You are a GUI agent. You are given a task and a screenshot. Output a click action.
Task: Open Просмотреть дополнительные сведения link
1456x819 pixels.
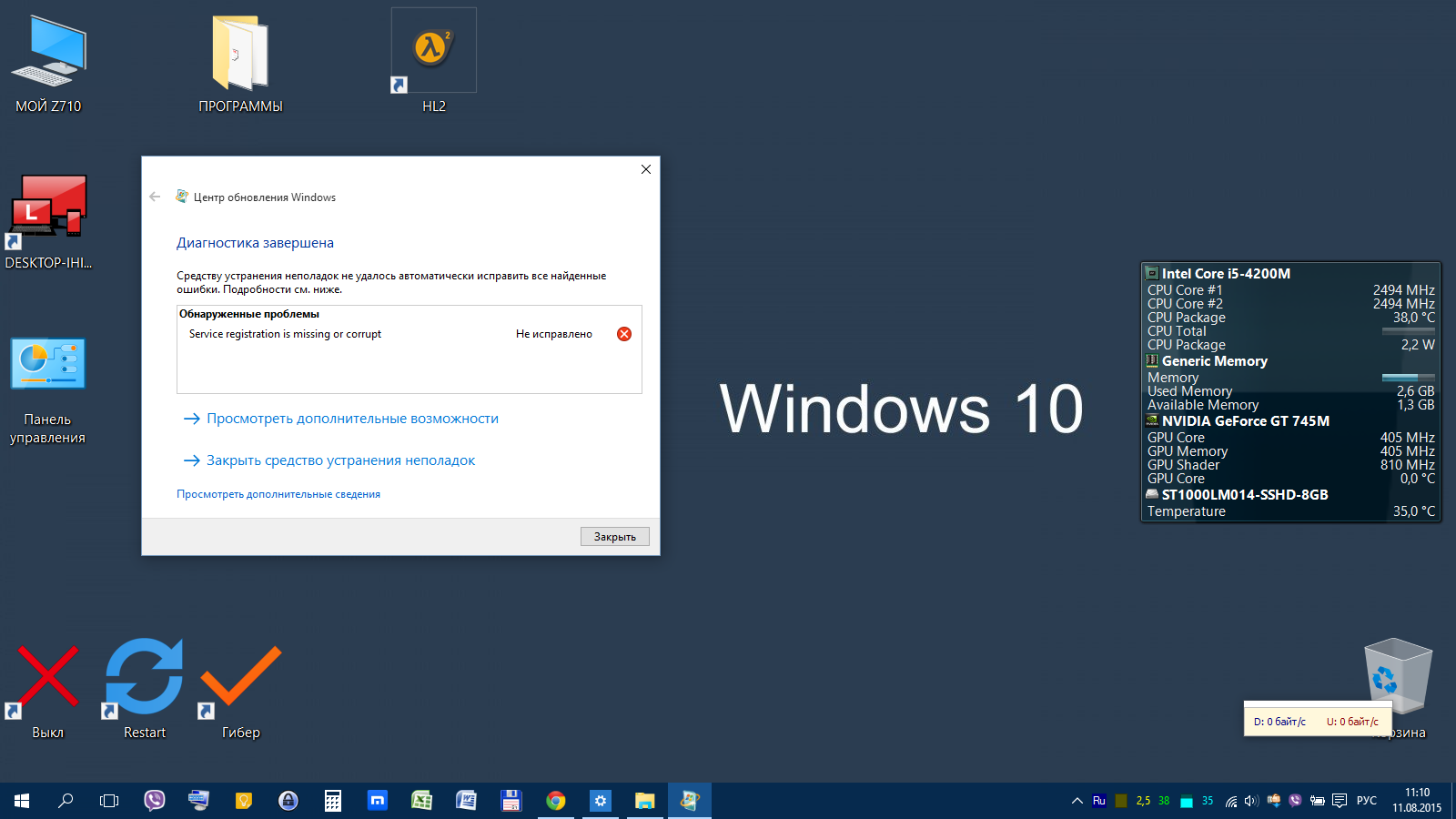(x=278, y=494)
